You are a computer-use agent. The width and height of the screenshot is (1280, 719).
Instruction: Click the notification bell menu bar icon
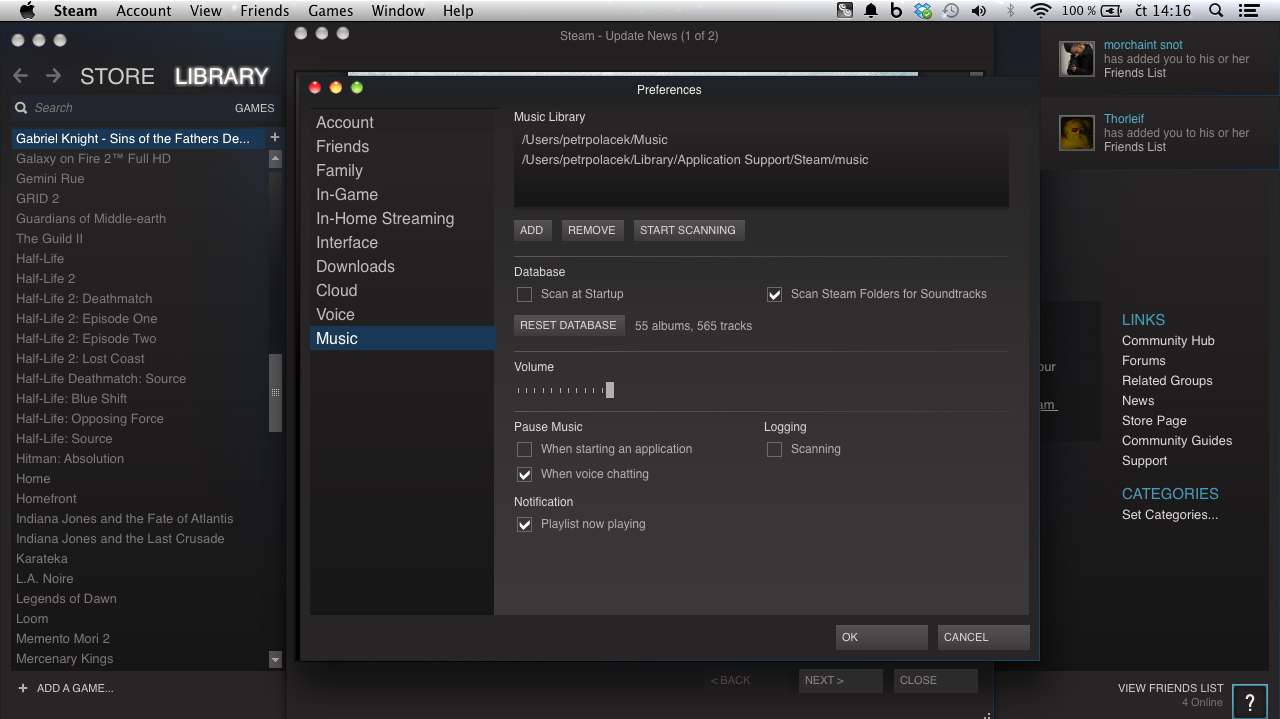point(871,11)
